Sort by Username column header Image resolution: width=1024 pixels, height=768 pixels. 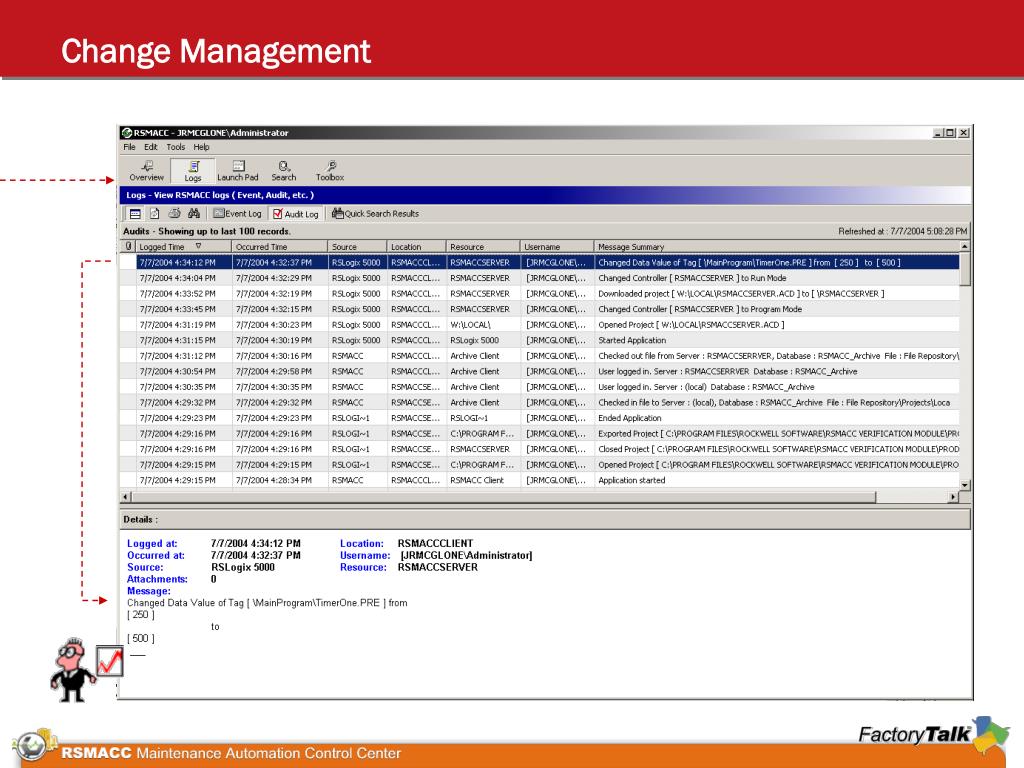pos(557,247)
